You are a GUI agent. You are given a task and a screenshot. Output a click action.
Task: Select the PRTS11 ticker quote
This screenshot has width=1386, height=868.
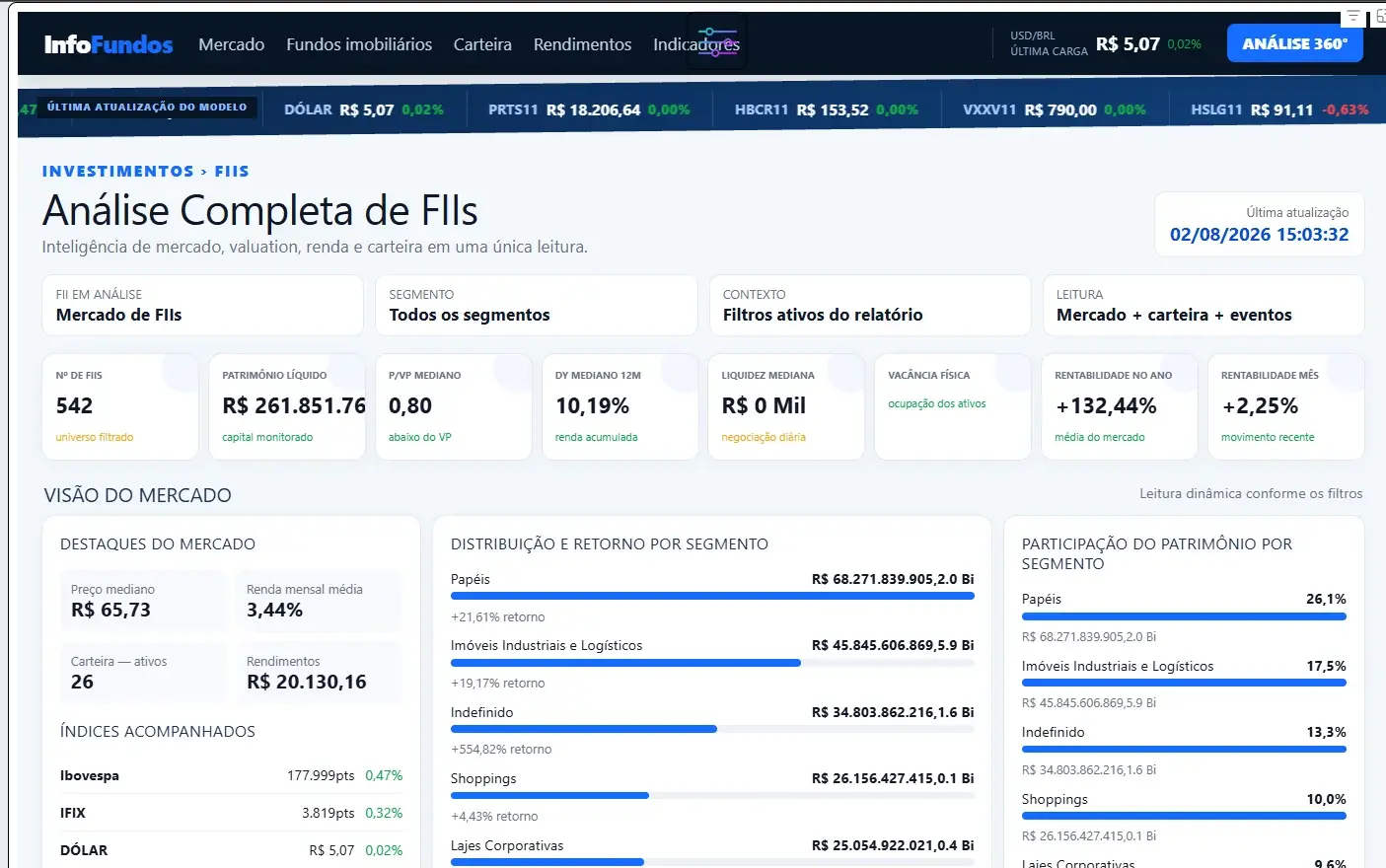589,109
